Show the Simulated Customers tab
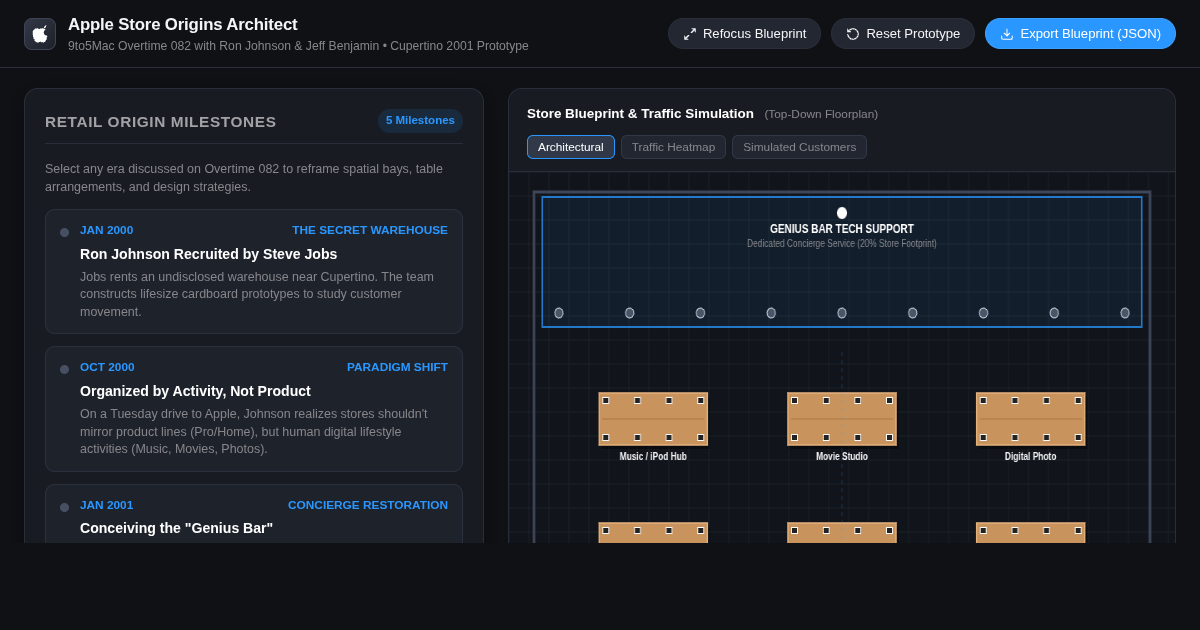1200x630 pixels. pos(799,147)
